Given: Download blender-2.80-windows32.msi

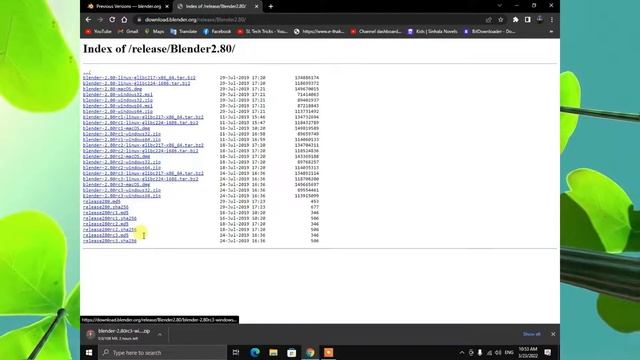Looking at the screenshot, I should click(118, 94).
